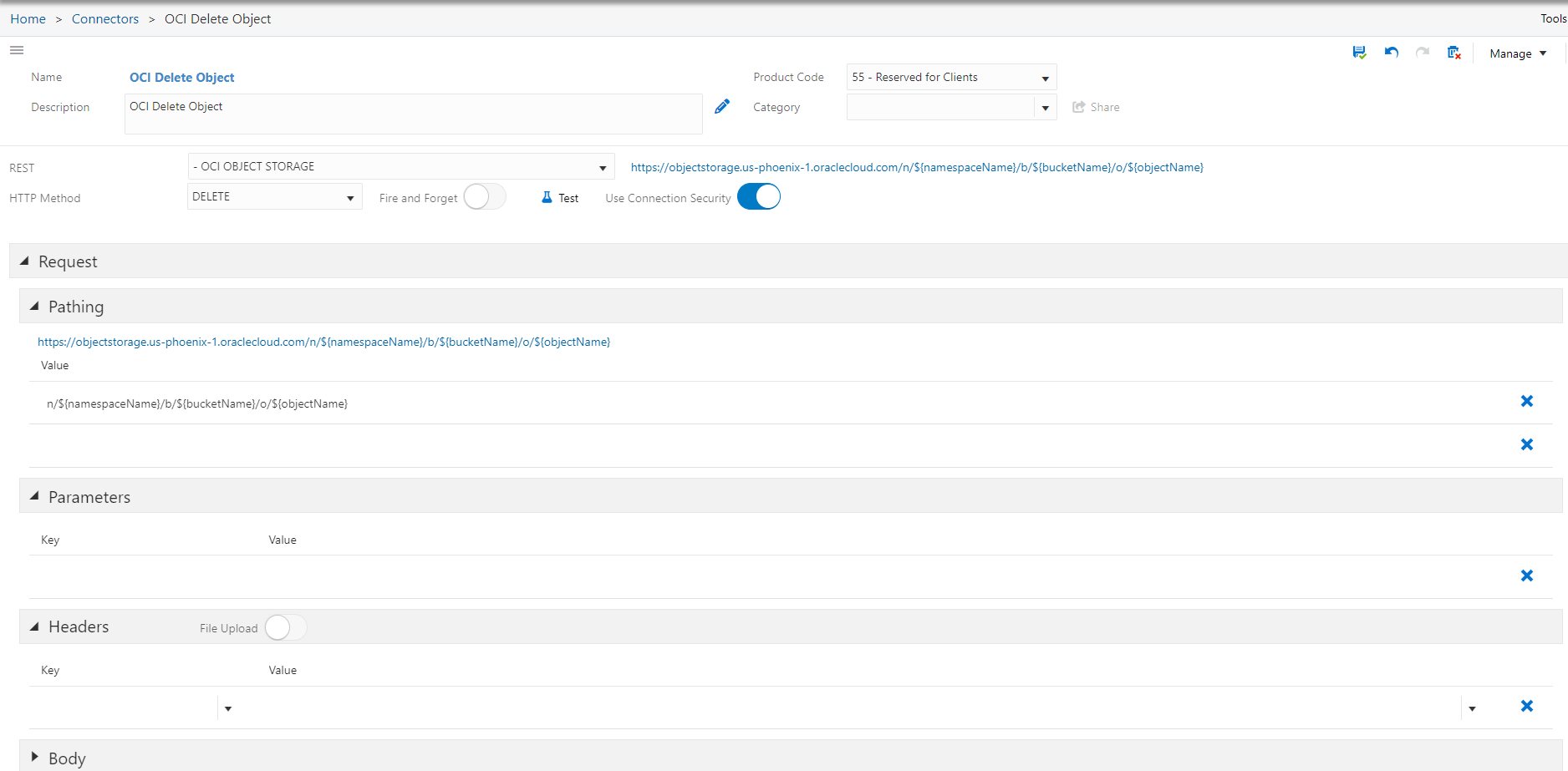Collapse the Pathing section
Screen dimensions: 1568x771
34,307
